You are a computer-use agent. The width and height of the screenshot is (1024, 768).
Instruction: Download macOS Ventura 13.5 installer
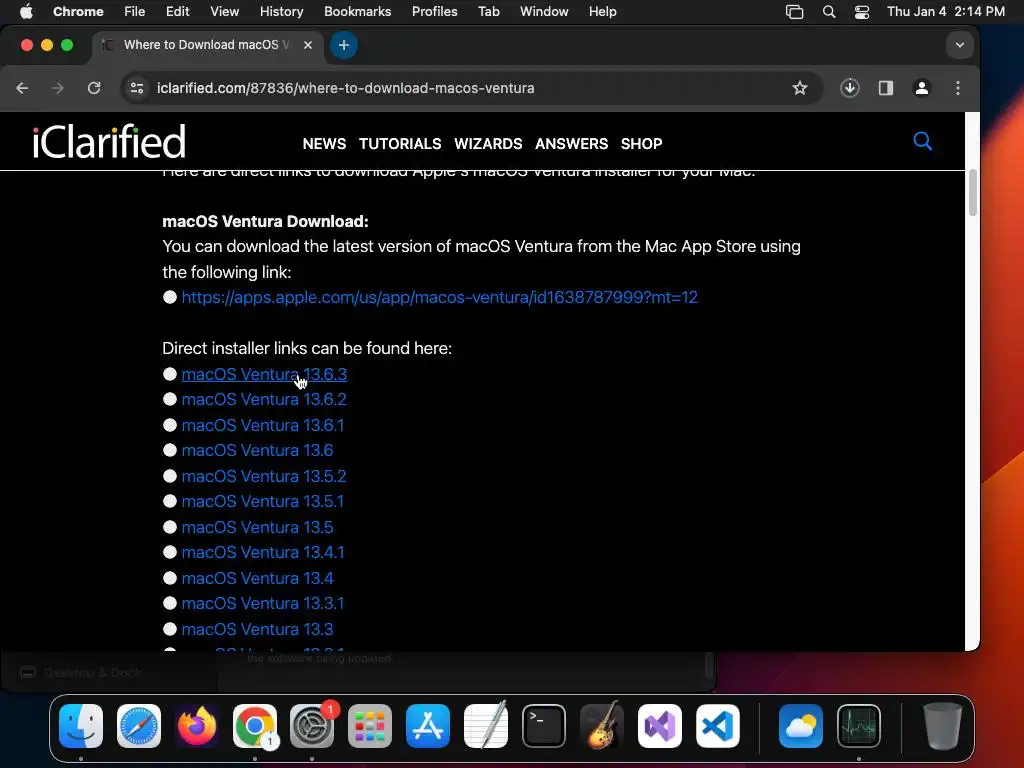coord(257,527)
